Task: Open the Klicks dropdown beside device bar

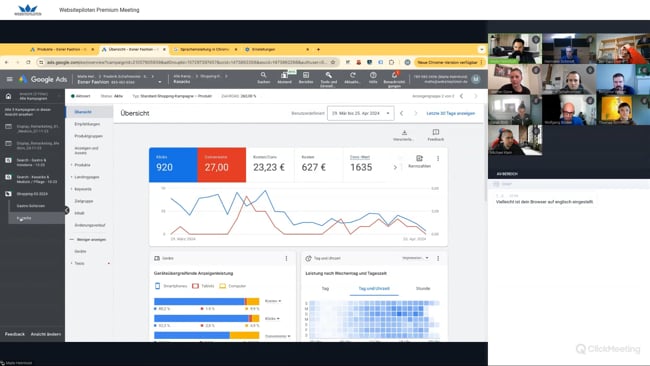Action: (272, 318)
